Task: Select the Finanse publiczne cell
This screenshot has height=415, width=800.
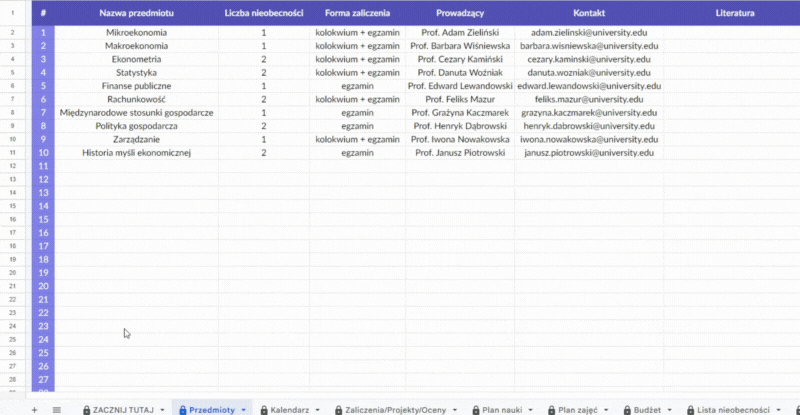Action: pyautogui.click(x=136, y=86)
